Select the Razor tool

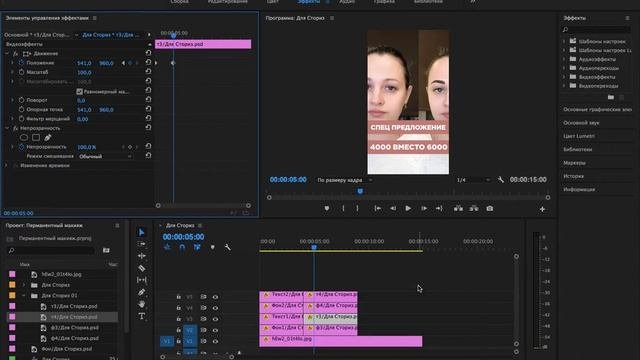click(x=142, y=268)
